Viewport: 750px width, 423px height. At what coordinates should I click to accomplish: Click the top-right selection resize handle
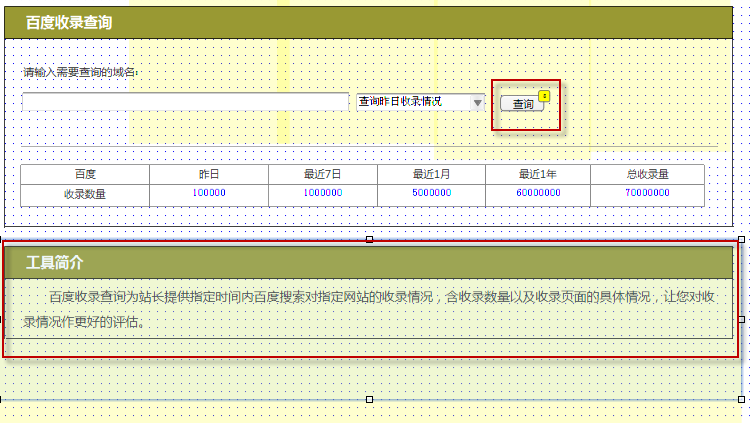click(741, 239)
